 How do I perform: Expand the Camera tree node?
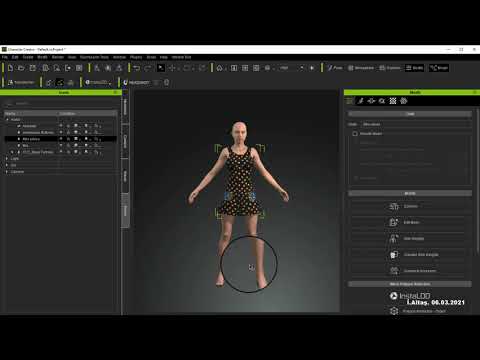7,172
